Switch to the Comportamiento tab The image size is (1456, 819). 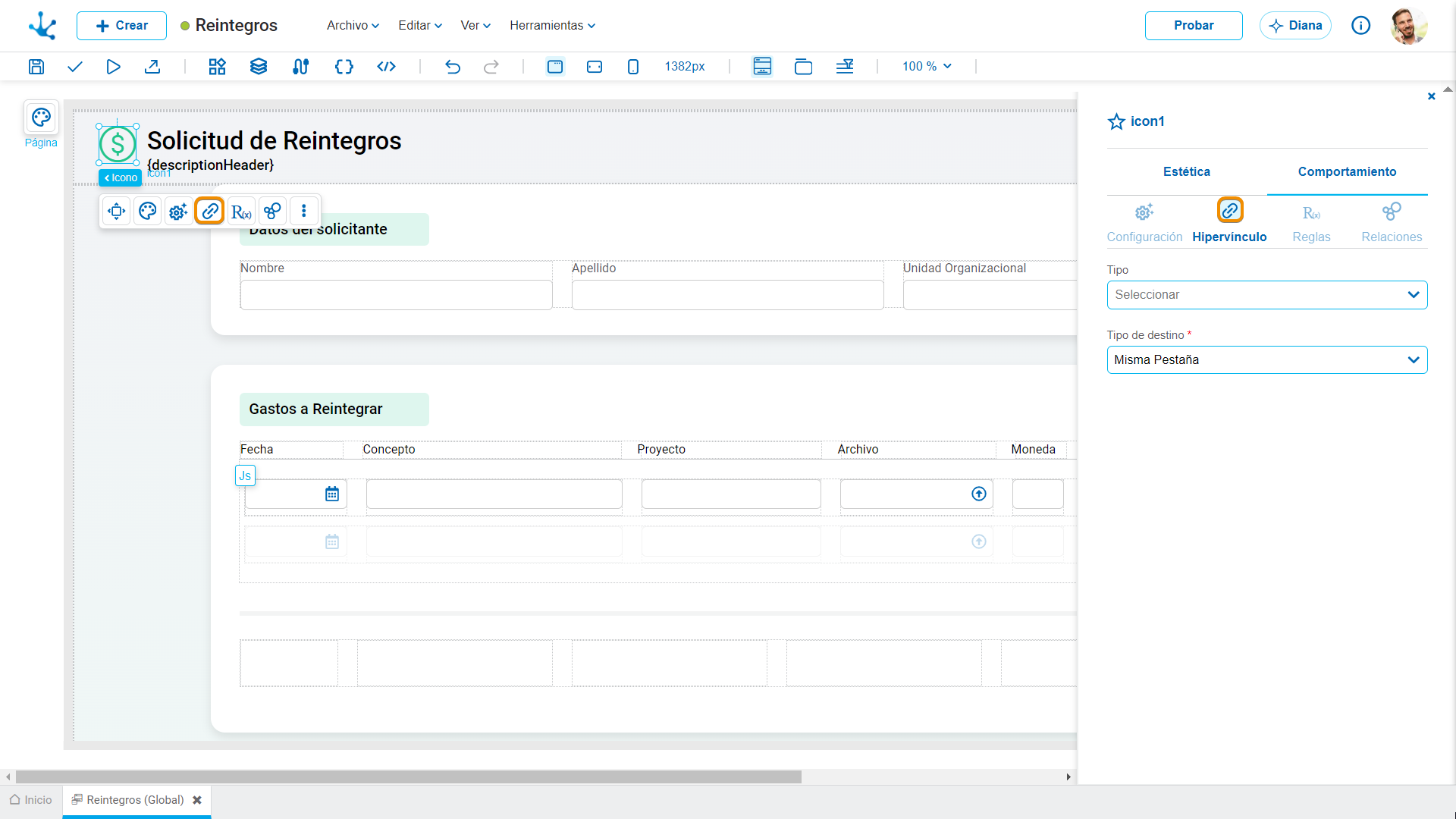click(1347, 172)
